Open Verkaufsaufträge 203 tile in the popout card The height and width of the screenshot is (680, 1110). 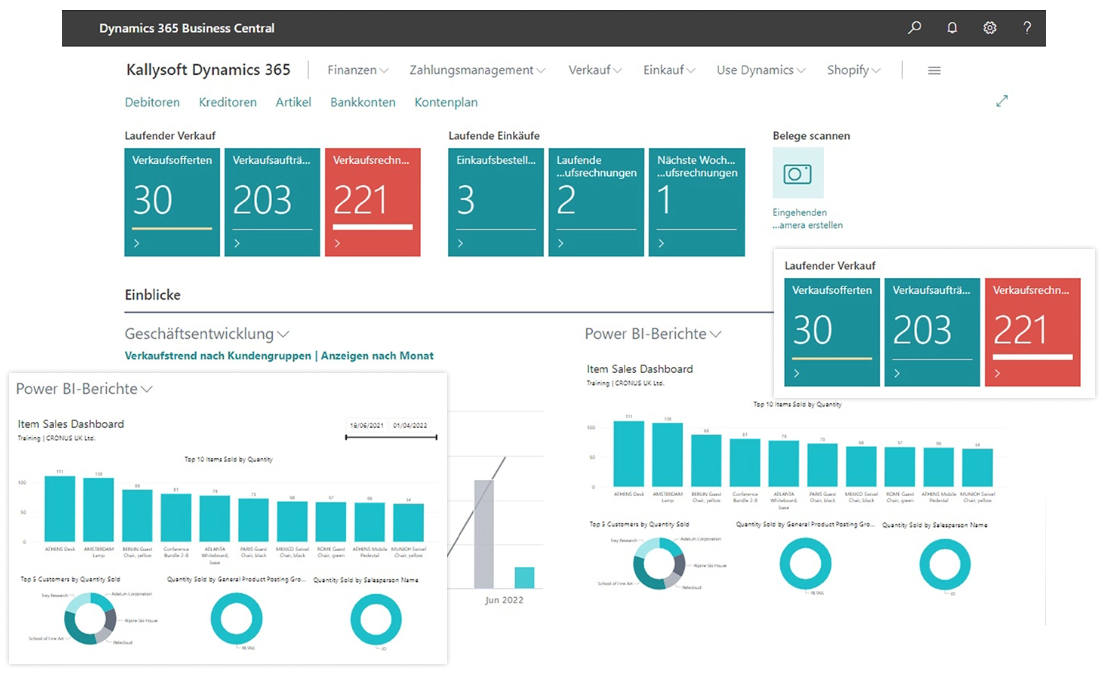[x=932, y=332]
